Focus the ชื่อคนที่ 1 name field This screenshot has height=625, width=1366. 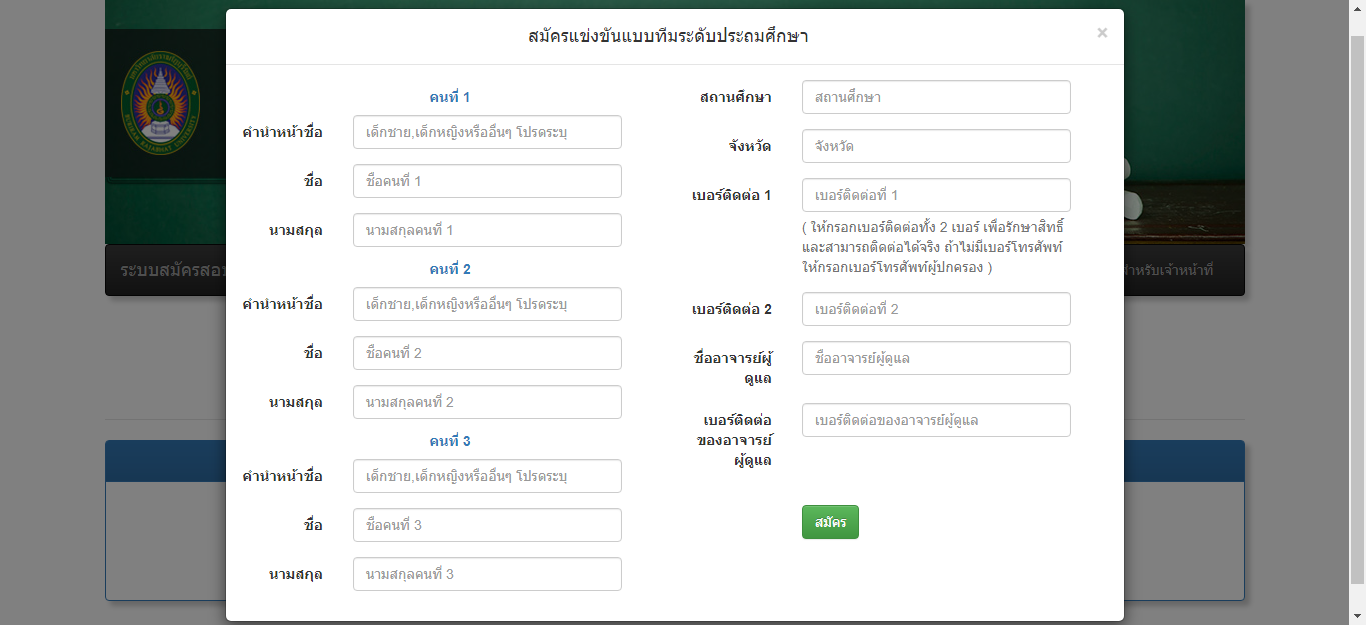point(487,181)
